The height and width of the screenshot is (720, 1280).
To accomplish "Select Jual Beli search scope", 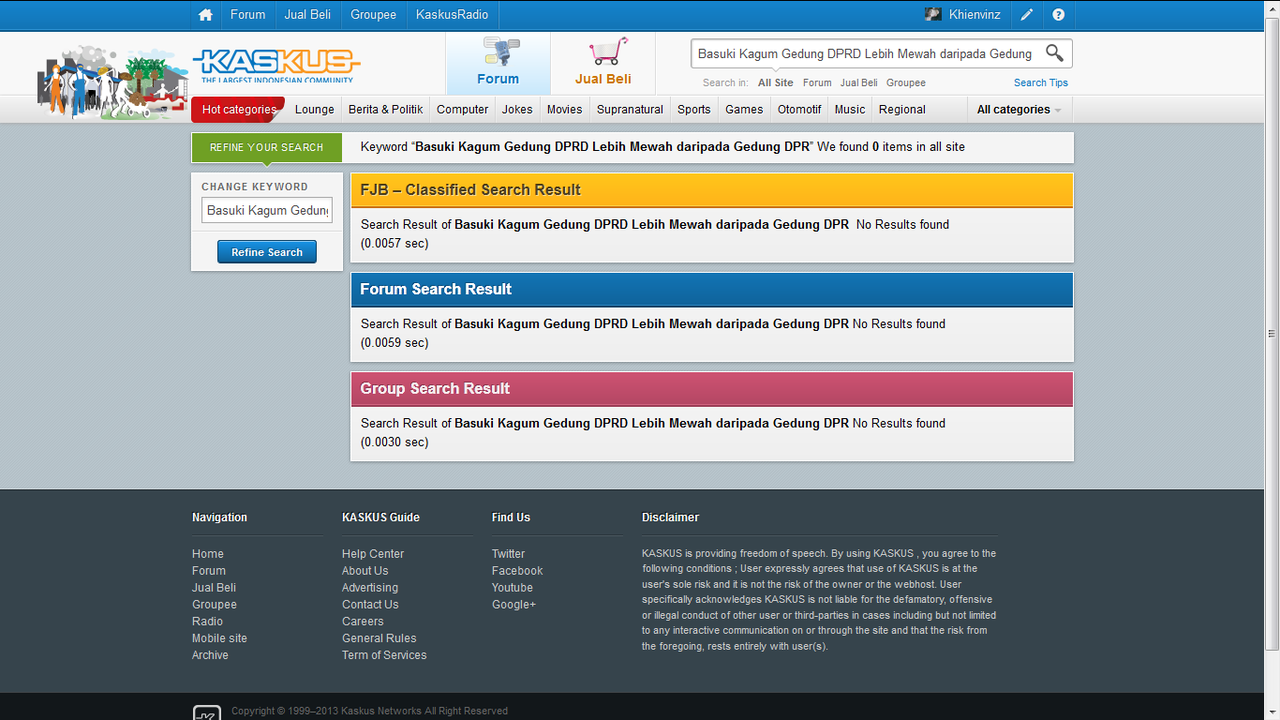I will pyautogui.click(x=859, y=83).
